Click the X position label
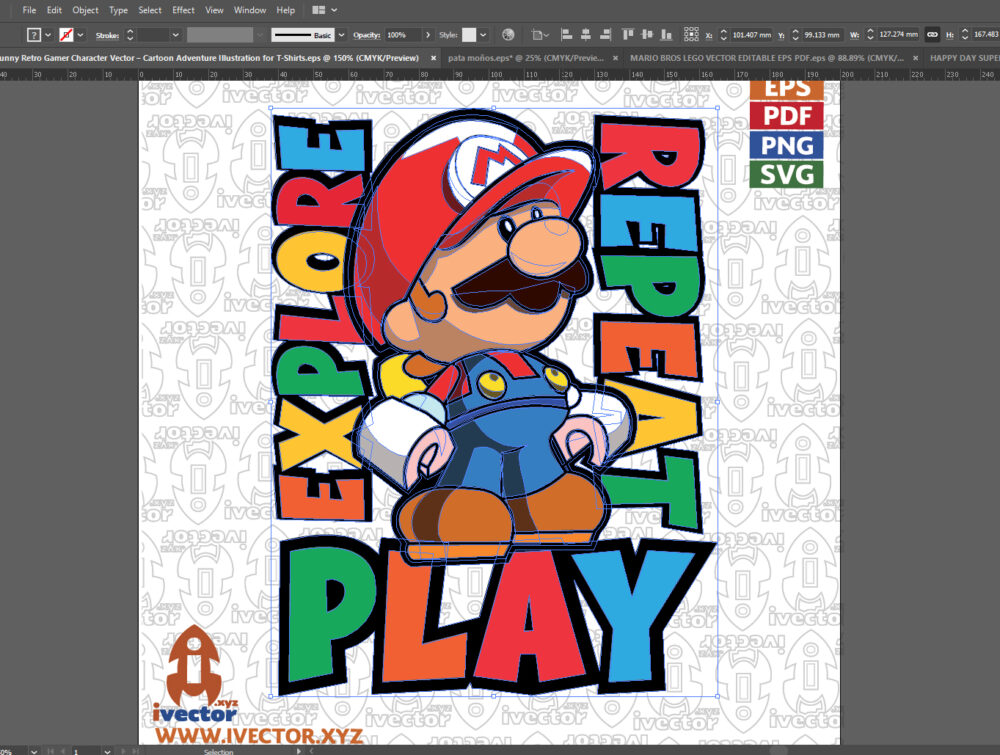The height and width of the screenshot is (755, 1000). (x=709, y=35)
